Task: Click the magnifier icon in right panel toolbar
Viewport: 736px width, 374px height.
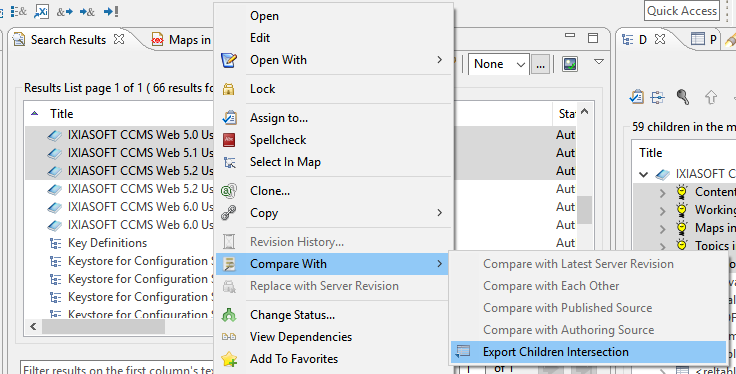Action: point(683,97)
